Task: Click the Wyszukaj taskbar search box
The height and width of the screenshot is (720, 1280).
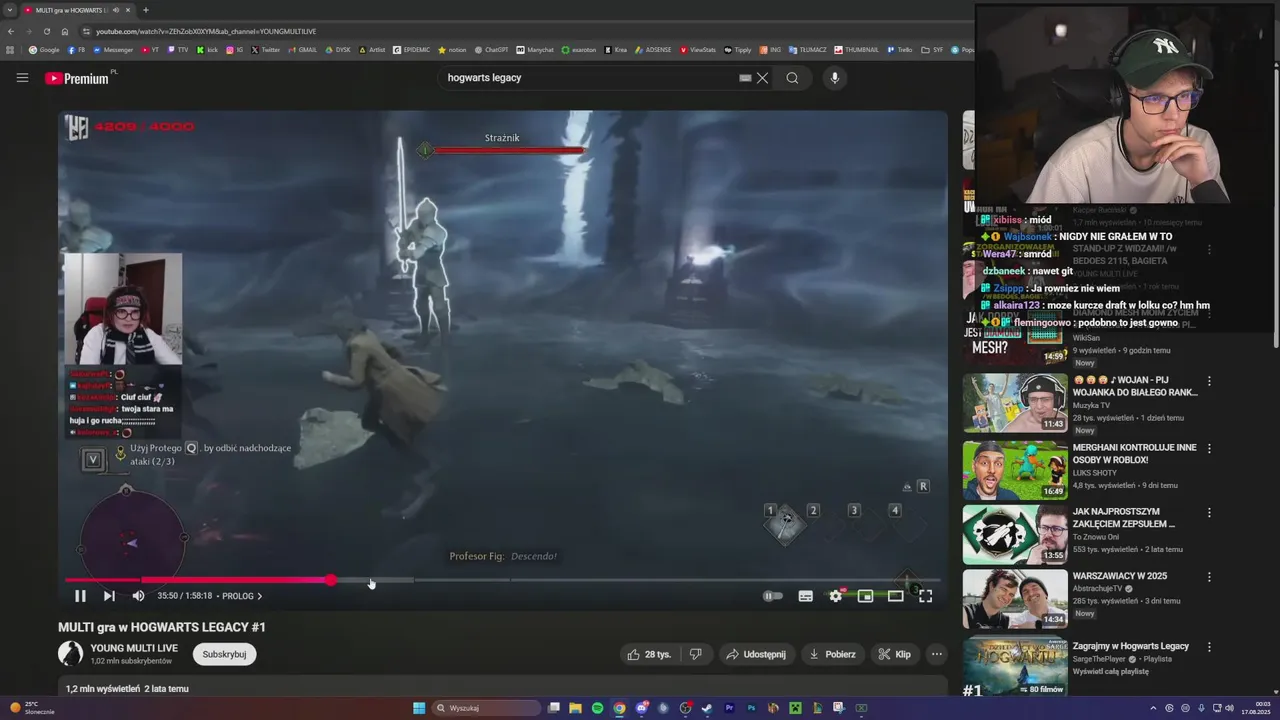Action: click(x=486, y=708)
